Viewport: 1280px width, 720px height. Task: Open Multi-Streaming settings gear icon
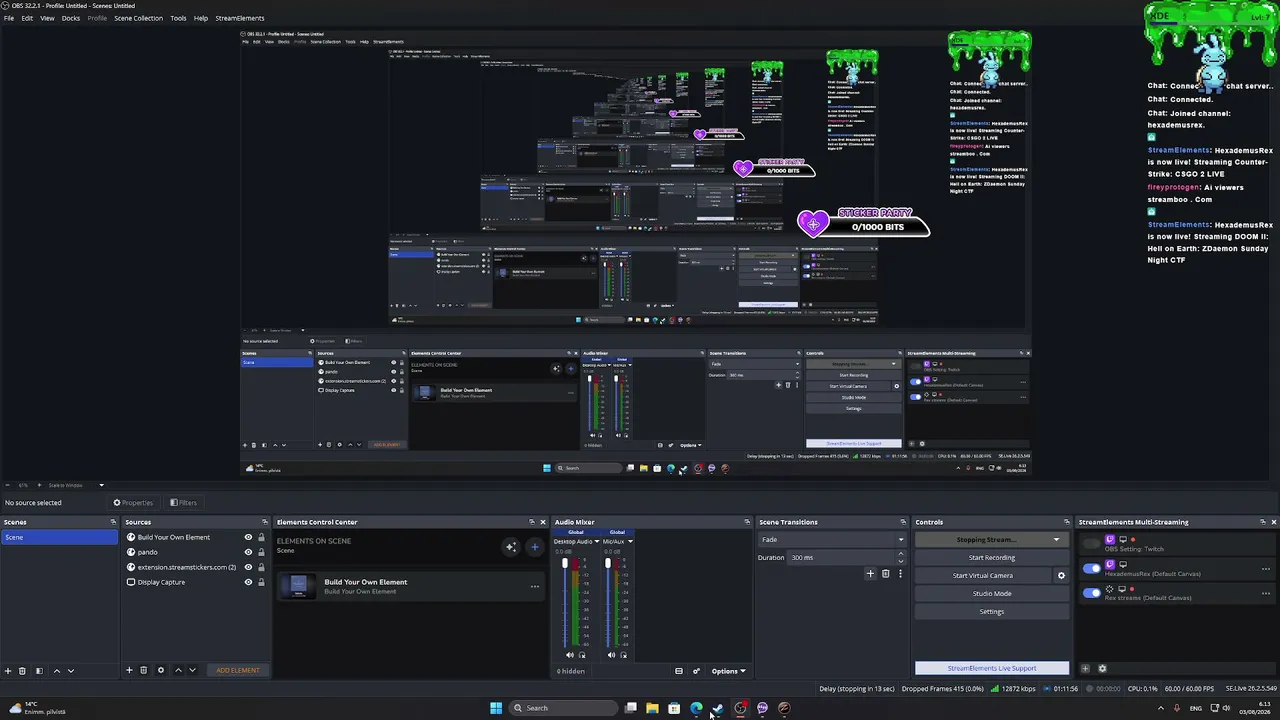(x=1102, y=669)
